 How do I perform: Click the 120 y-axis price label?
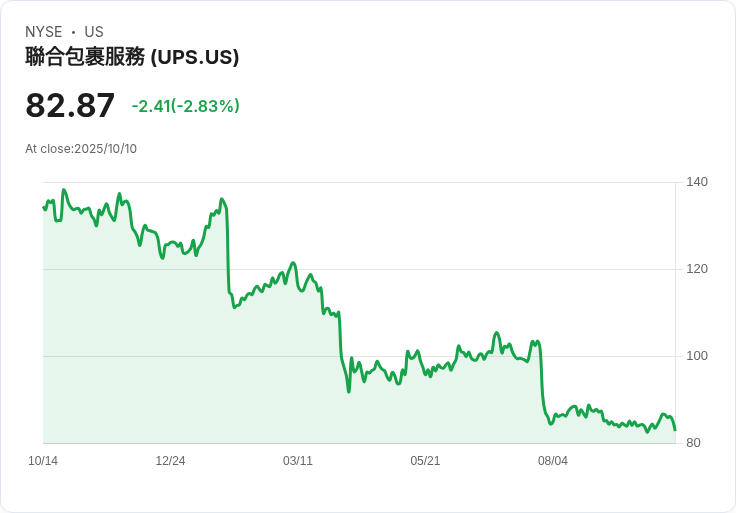(x=697, y=269)
